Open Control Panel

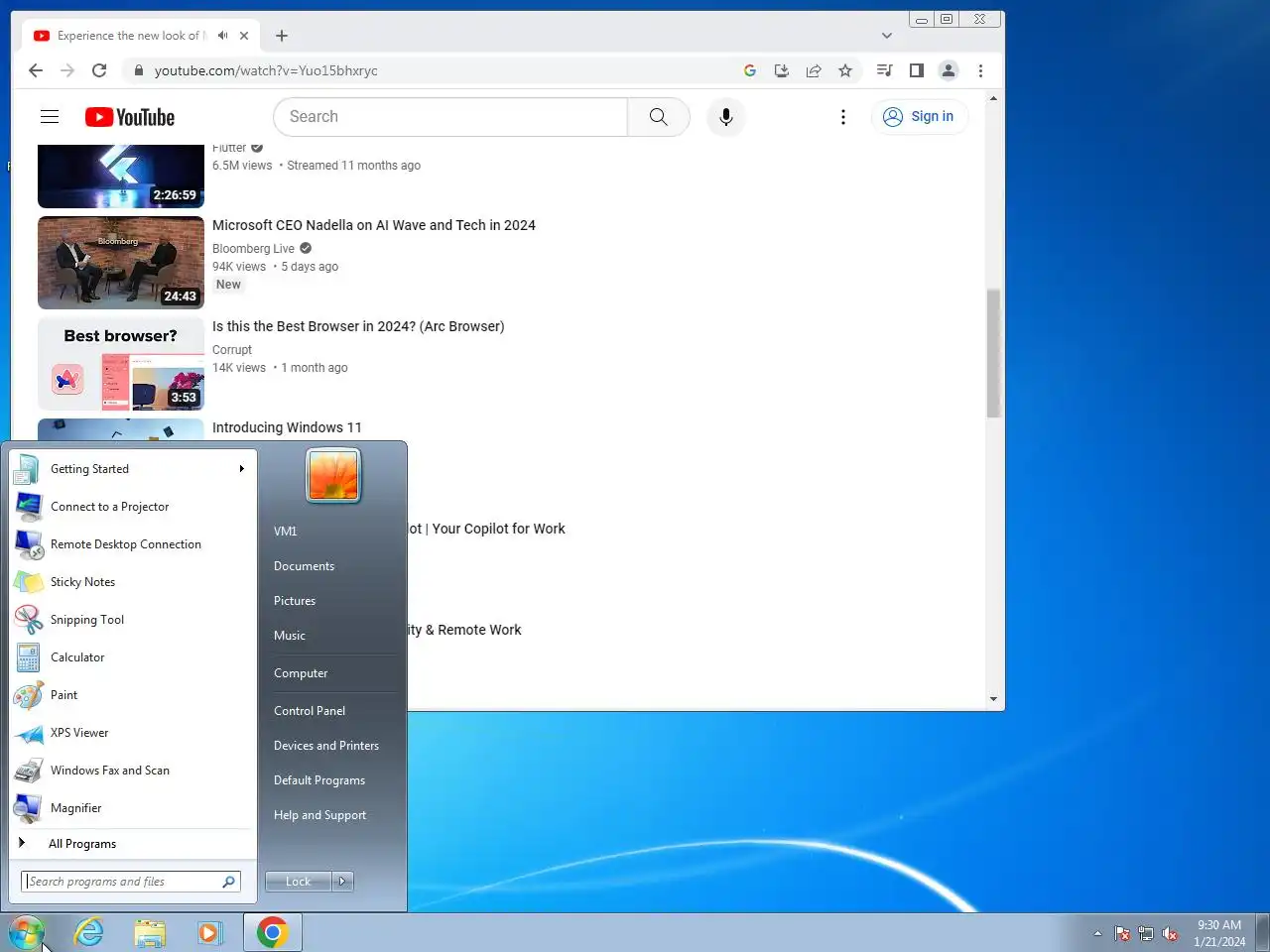pos(310,711)
